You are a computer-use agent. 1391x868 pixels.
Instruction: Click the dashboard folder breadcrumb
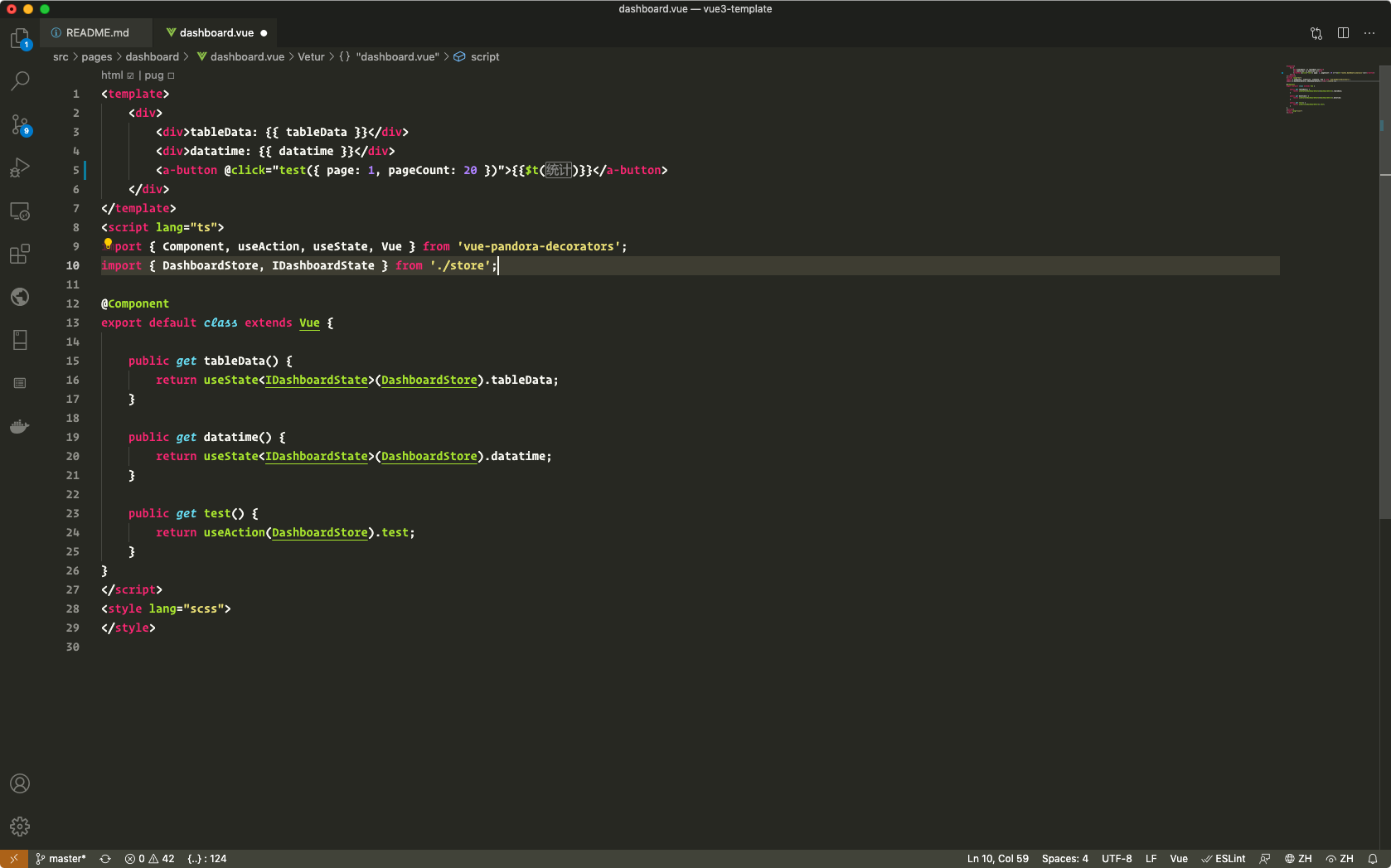pyautogui.click(x=152, y=56)
